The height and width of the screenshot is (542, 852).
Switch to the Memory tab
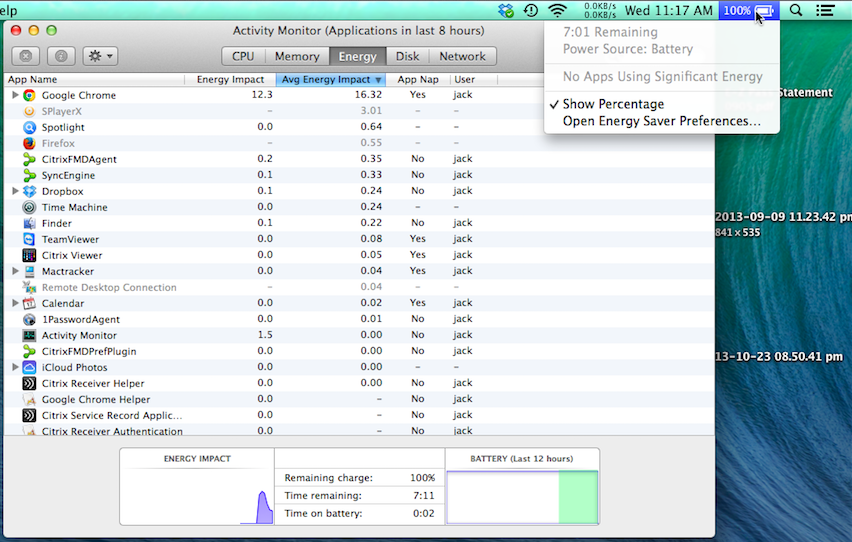tap(297, 56)
